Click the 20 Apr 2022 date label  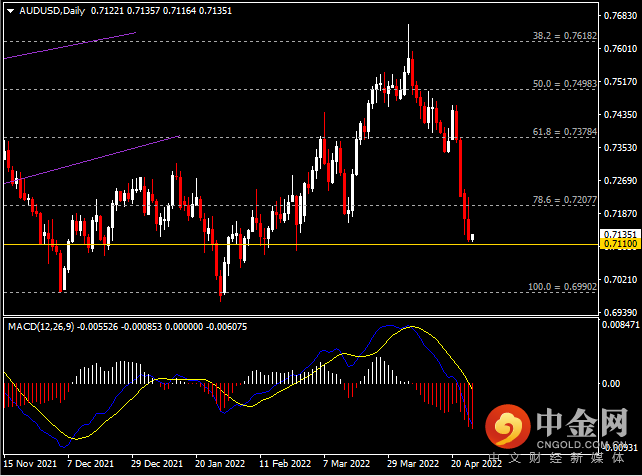click(476, 464)
